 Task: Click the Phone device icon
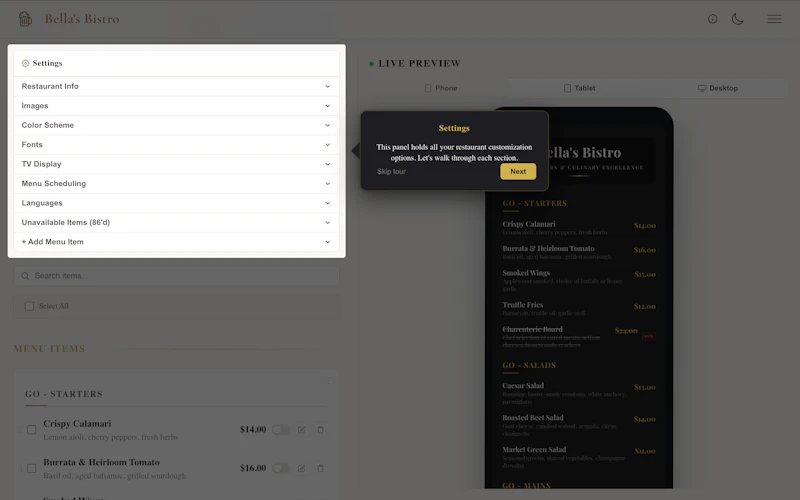428,88
